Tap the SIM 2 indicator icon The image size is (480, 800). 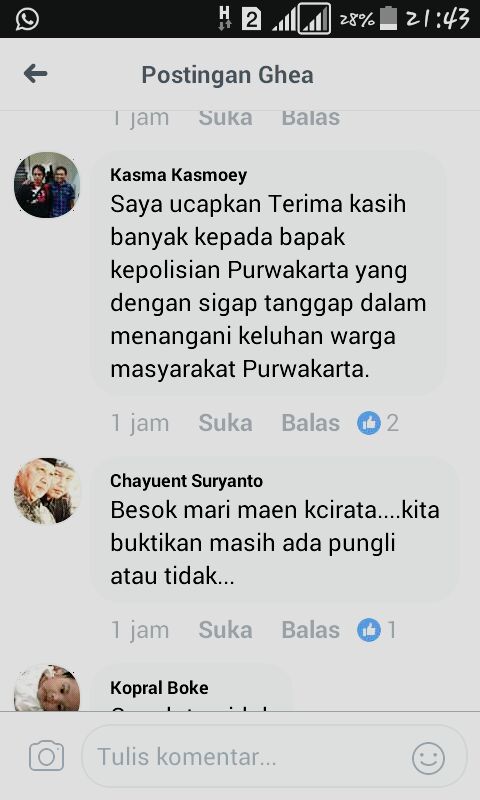point(251,19)
